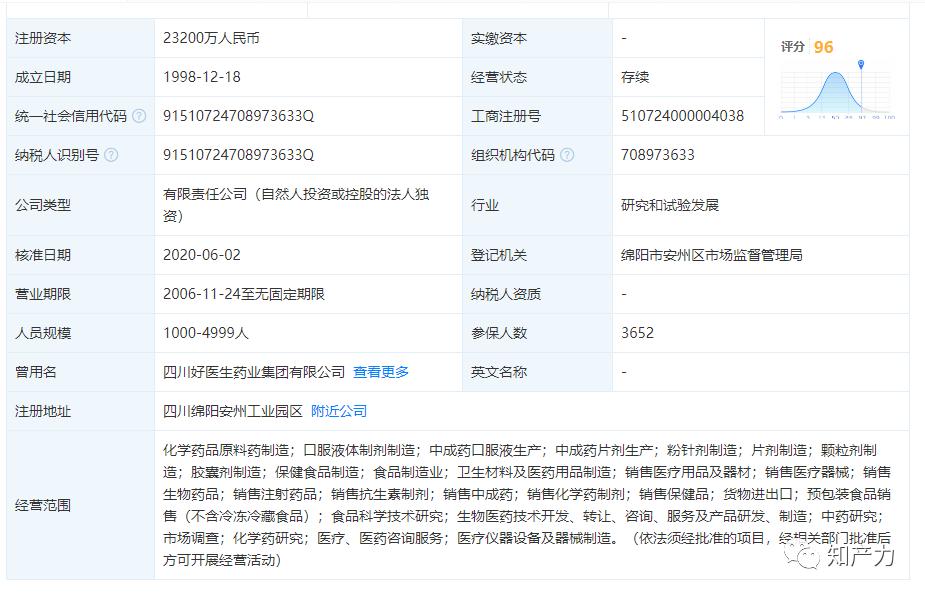The width and height of the screenshot is (925, 596).
Task: Click the 查看更多 link for former names
Action: (x=381, y=372)
